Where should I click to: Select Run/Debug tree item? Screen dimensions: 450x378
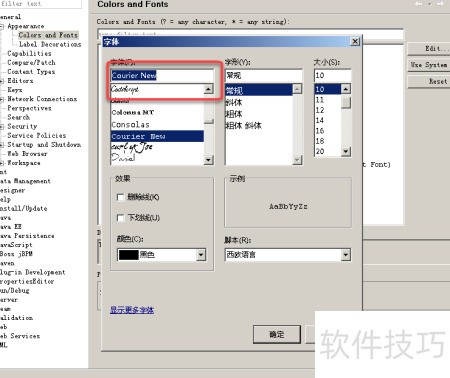tap(15, 290)
